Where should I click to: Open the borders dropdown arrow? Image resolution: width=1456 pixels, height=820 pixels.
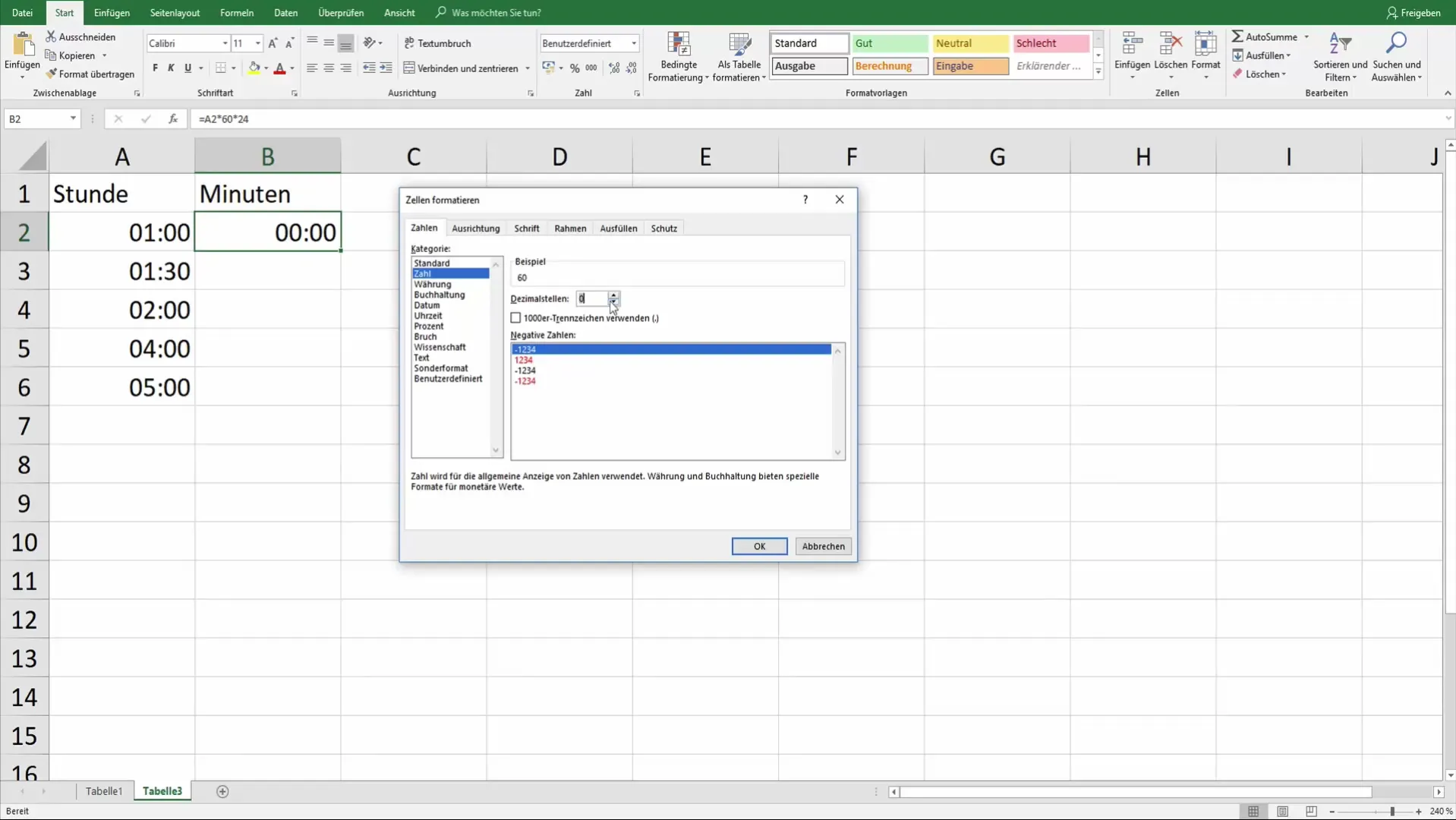(233, 68)
